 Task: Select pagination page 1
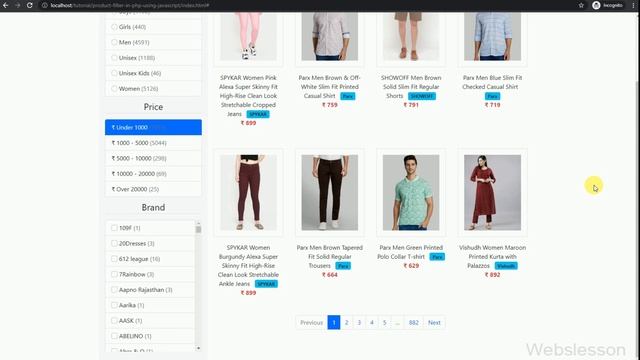point(333,323)
